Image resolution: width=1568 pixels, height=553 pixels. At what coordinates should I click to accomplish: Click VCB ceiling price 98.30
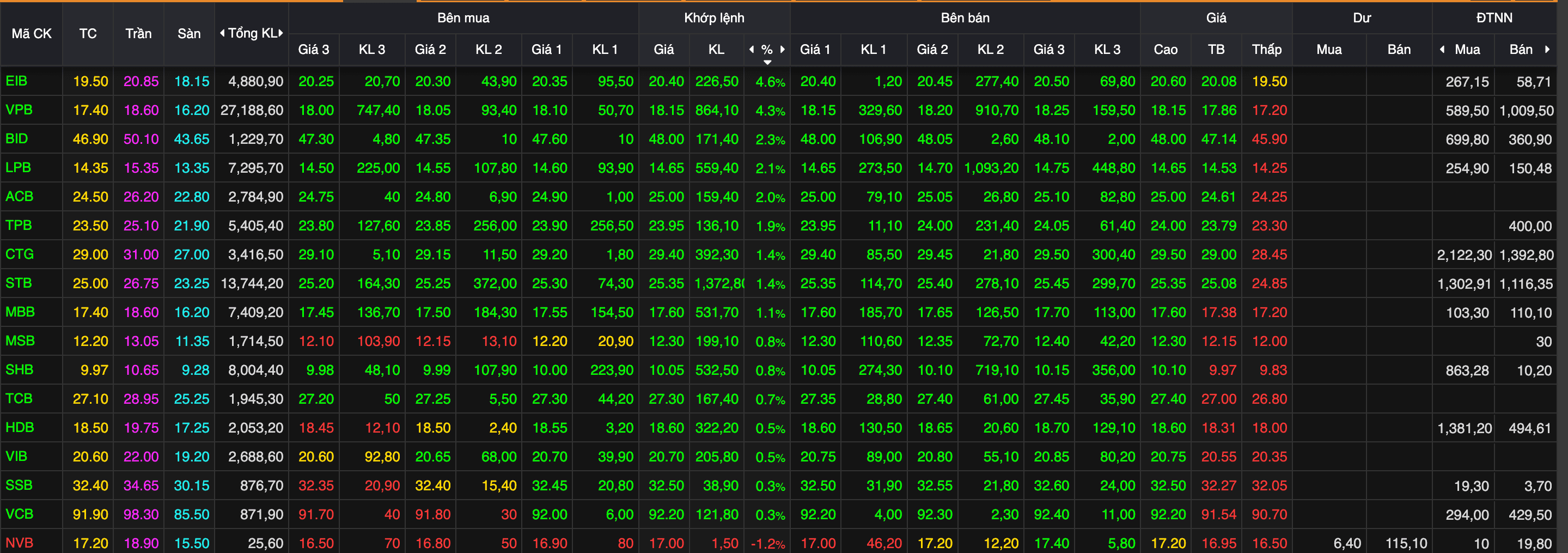tap(141, 515)
